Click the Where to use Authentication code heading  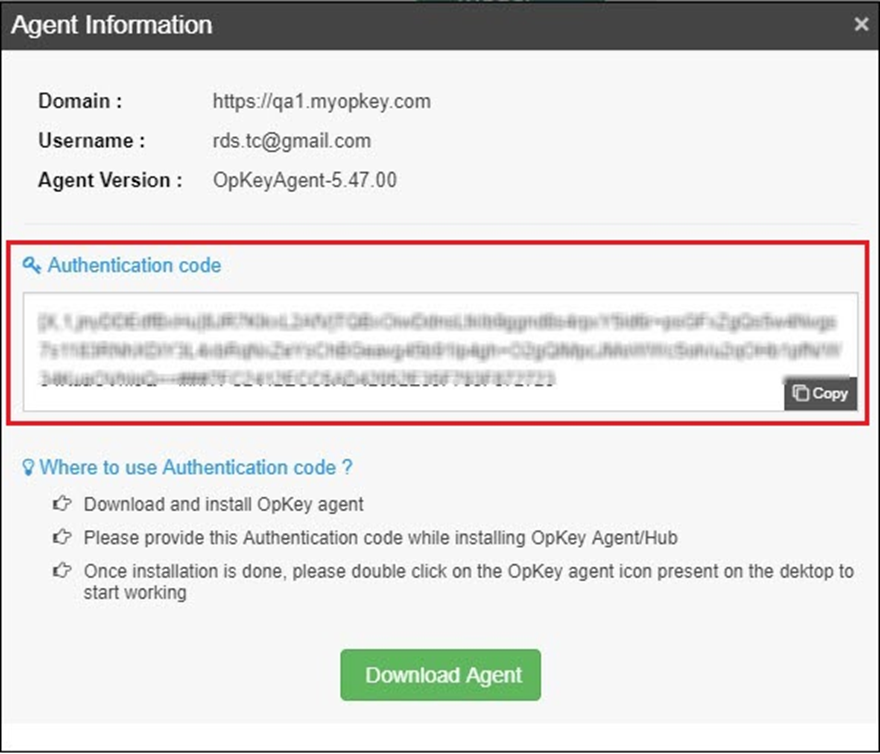[195, 467]
